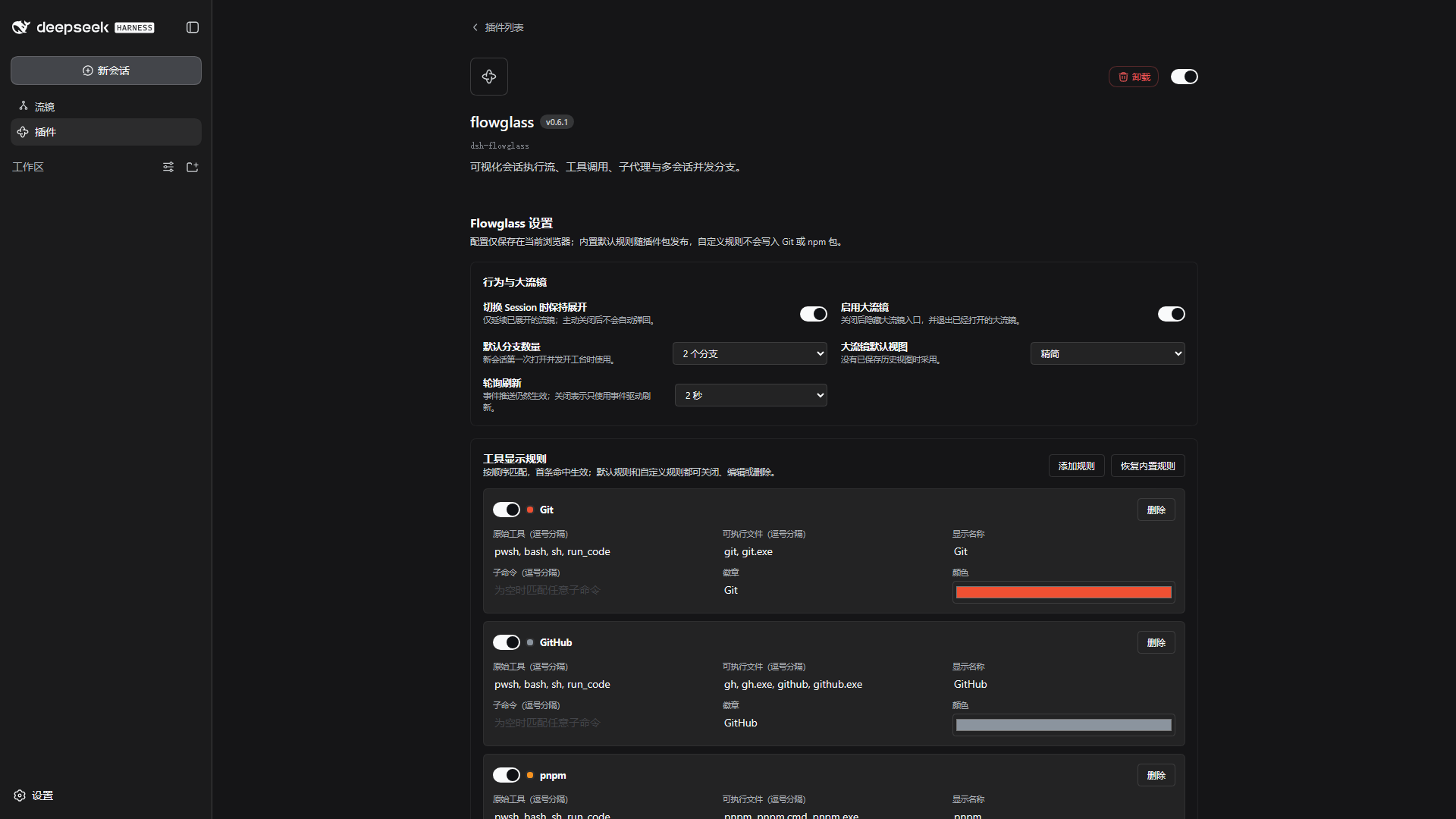1456x819 pixels.
Task: Open the 轮询刷新 interval dropdown
Action: (x=751, y=395)
